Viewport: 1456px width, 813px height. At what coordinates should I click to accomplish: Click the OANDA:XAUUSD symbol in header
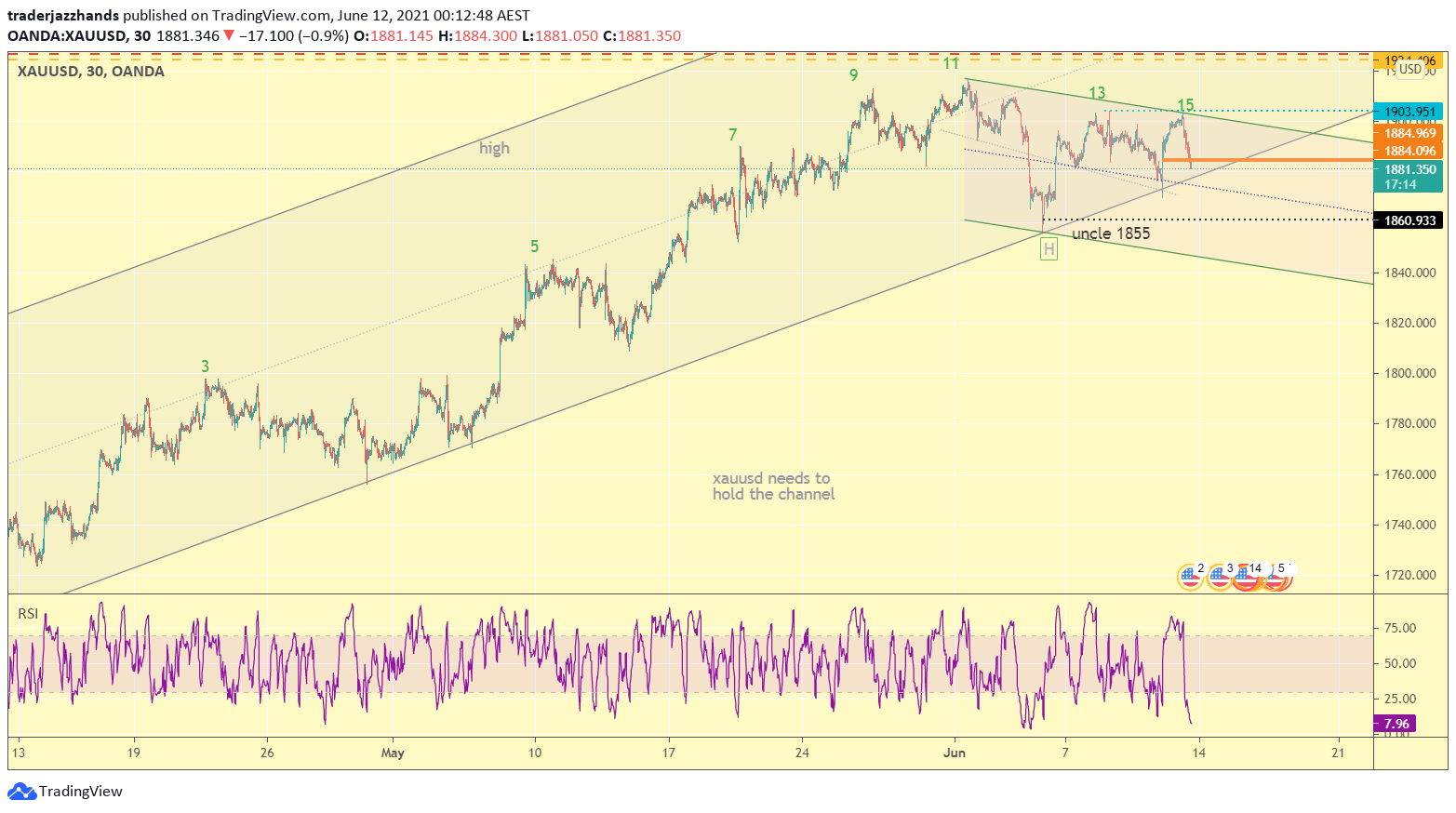point(67,36)
